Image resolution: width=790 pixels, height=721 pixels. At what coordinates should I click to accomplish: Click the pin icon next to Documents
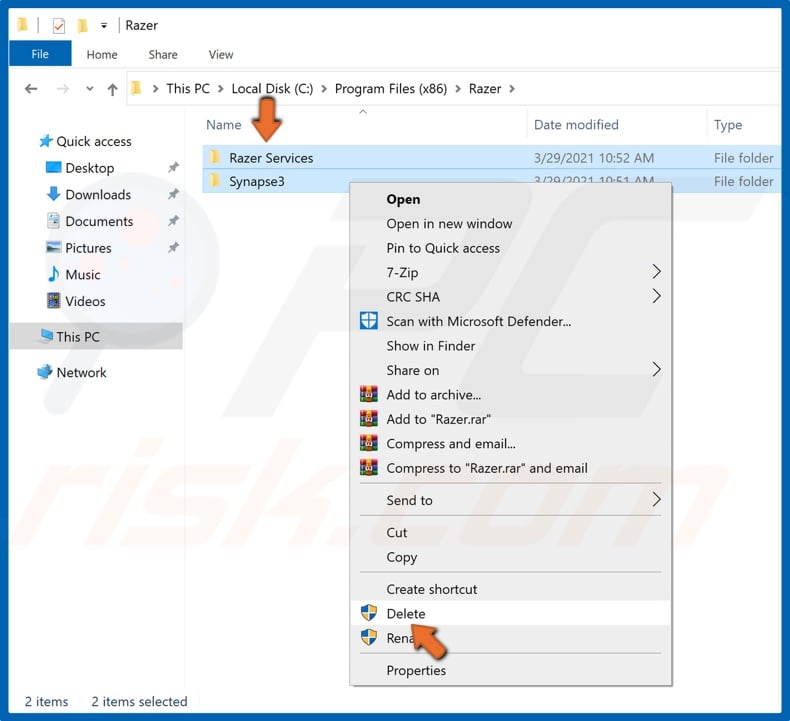click(173, 221)
